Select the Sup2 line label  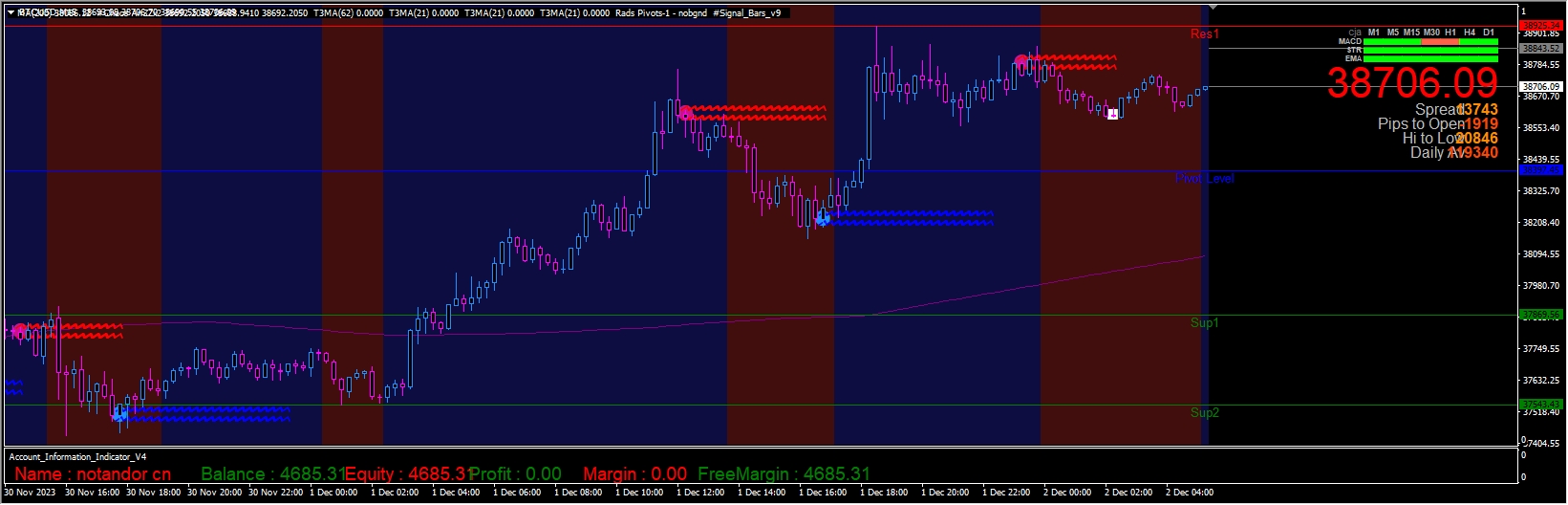[x=1205, y=413]
